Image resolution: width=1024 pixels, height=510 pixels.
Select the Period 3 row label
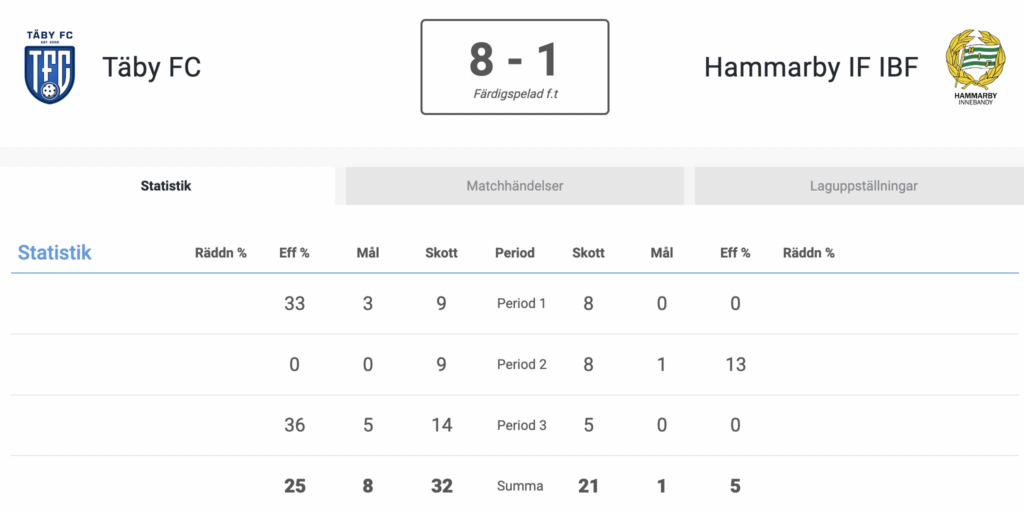[521, 425]
